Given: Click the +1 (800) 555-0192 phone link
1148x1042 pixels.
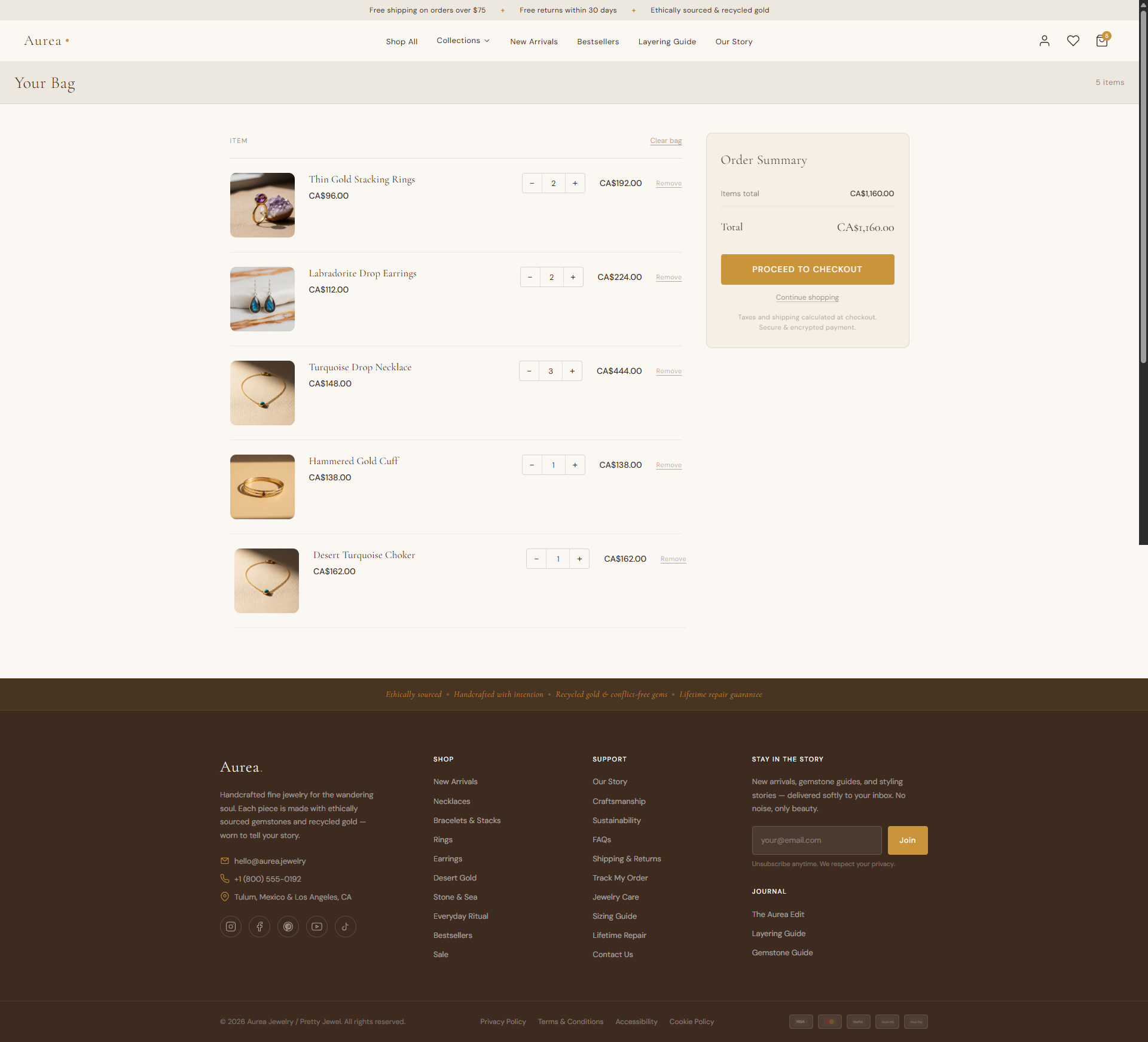Looking at the screenshot, I should click(268, 879).
